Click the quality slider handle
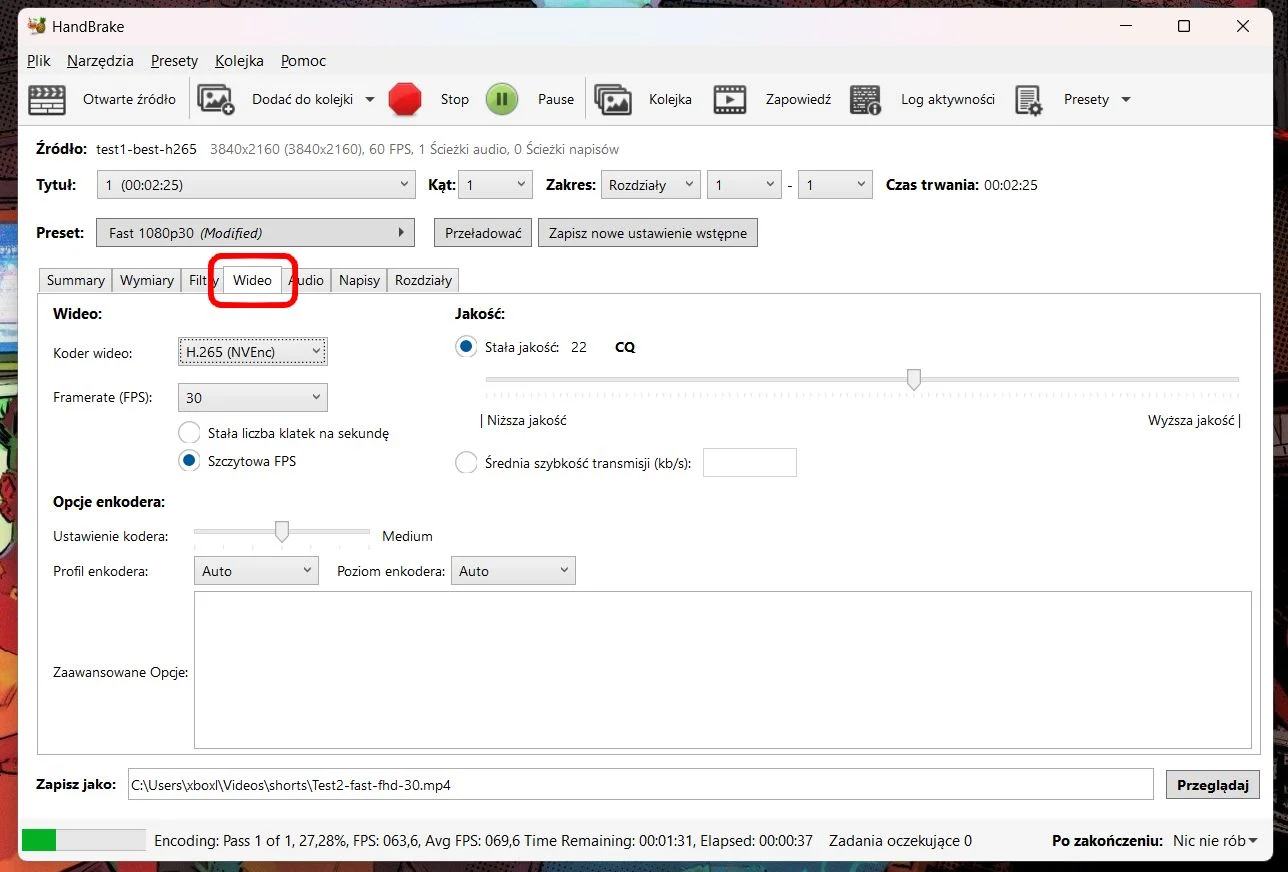1288x872 pixels. (x=913, y=379)
